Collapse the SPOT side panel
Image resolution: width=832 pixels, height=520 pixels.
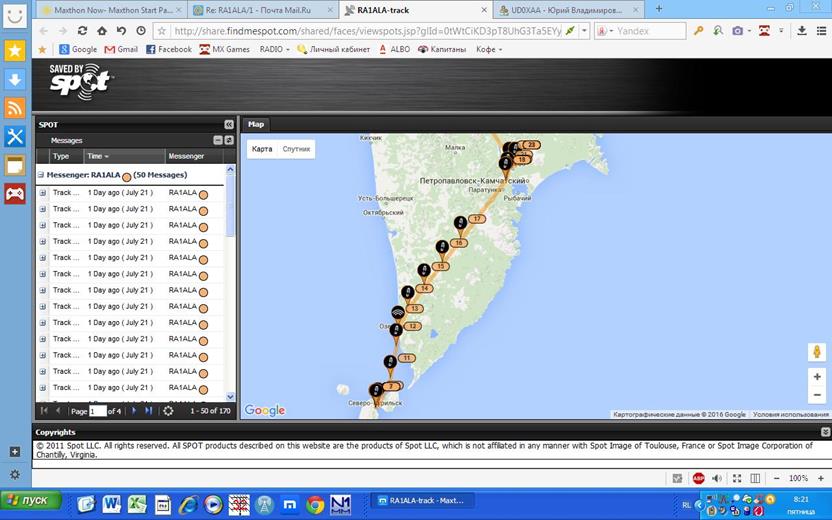click(x=228, y=125)
